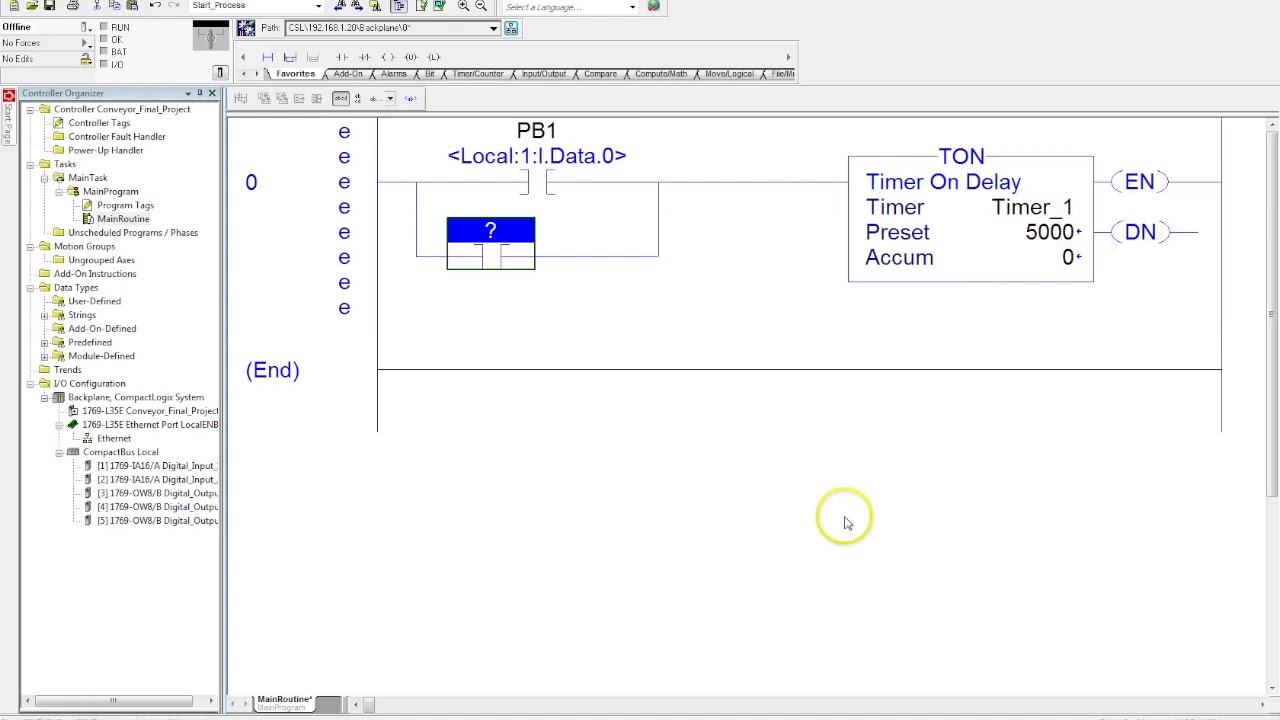Screen dimensions: 1280x720
Task: Switch to the Compare instruction tab
Action: click(x=600, y=74)
